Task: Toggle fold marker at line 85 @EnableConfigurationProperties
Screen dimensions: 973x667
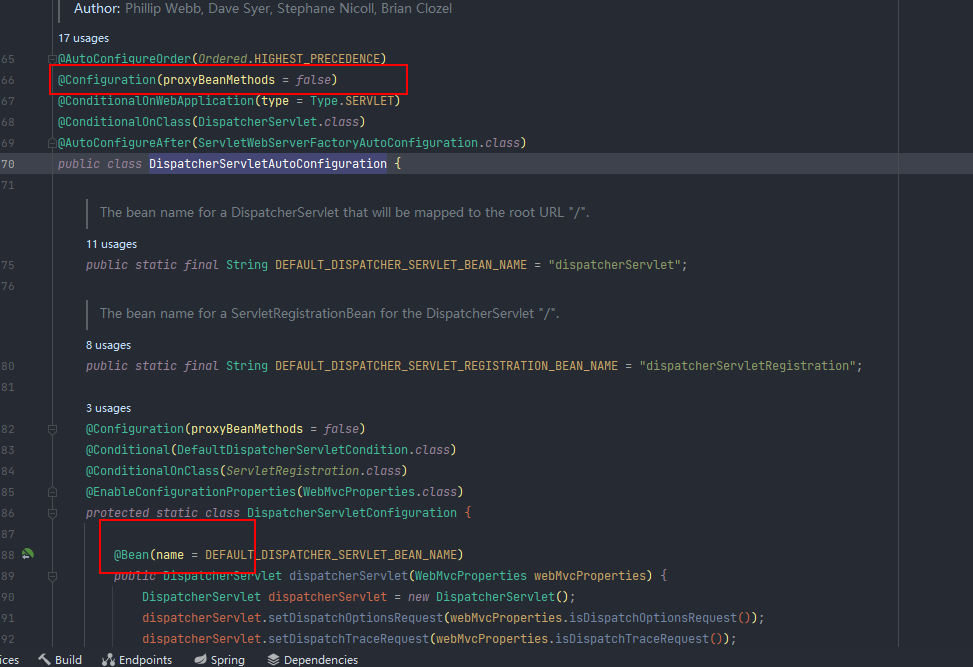Action: pyautogui.click(x=53, y=492)
